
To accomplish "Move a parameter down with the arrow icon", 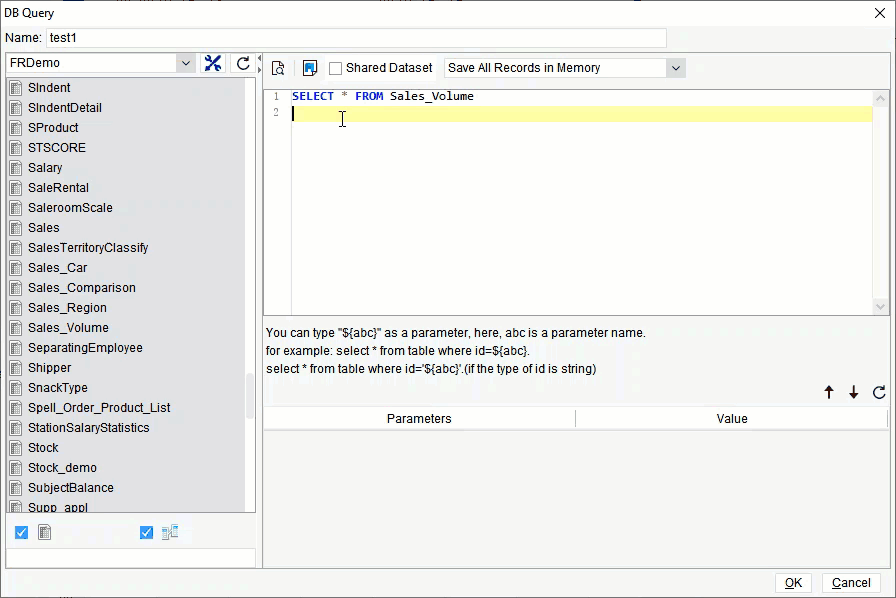I will (x=852, y=393).
